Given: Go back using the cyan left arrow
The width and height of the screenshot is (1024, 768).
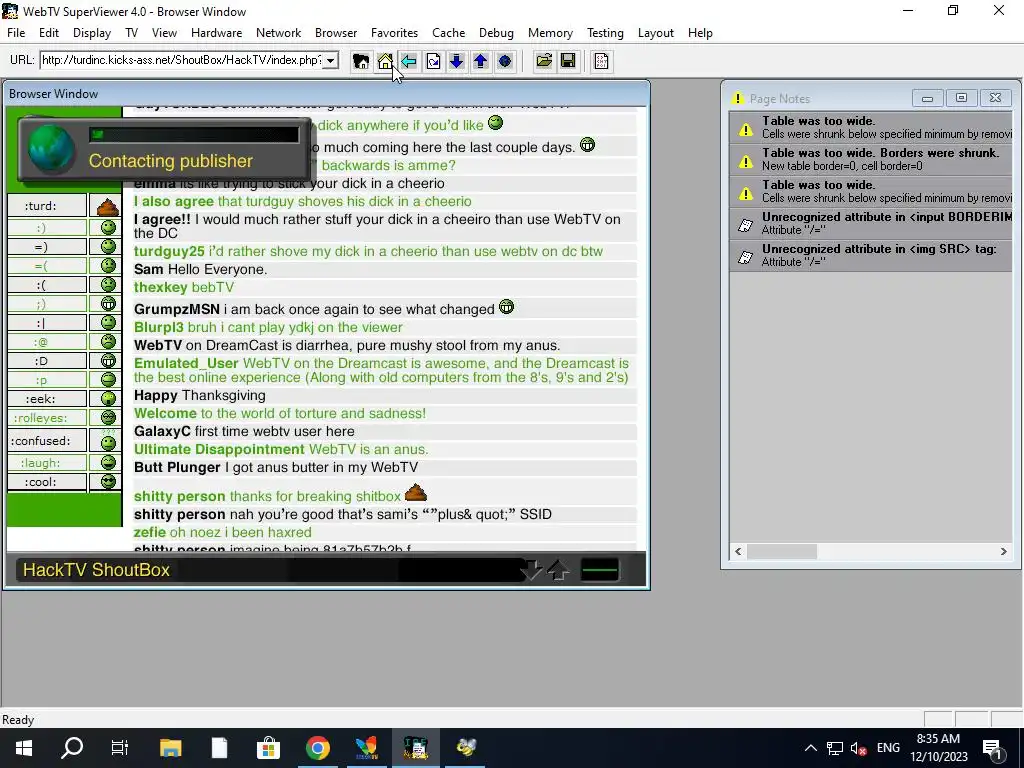Looking at the screenshot, I should [x=409, y=61].
